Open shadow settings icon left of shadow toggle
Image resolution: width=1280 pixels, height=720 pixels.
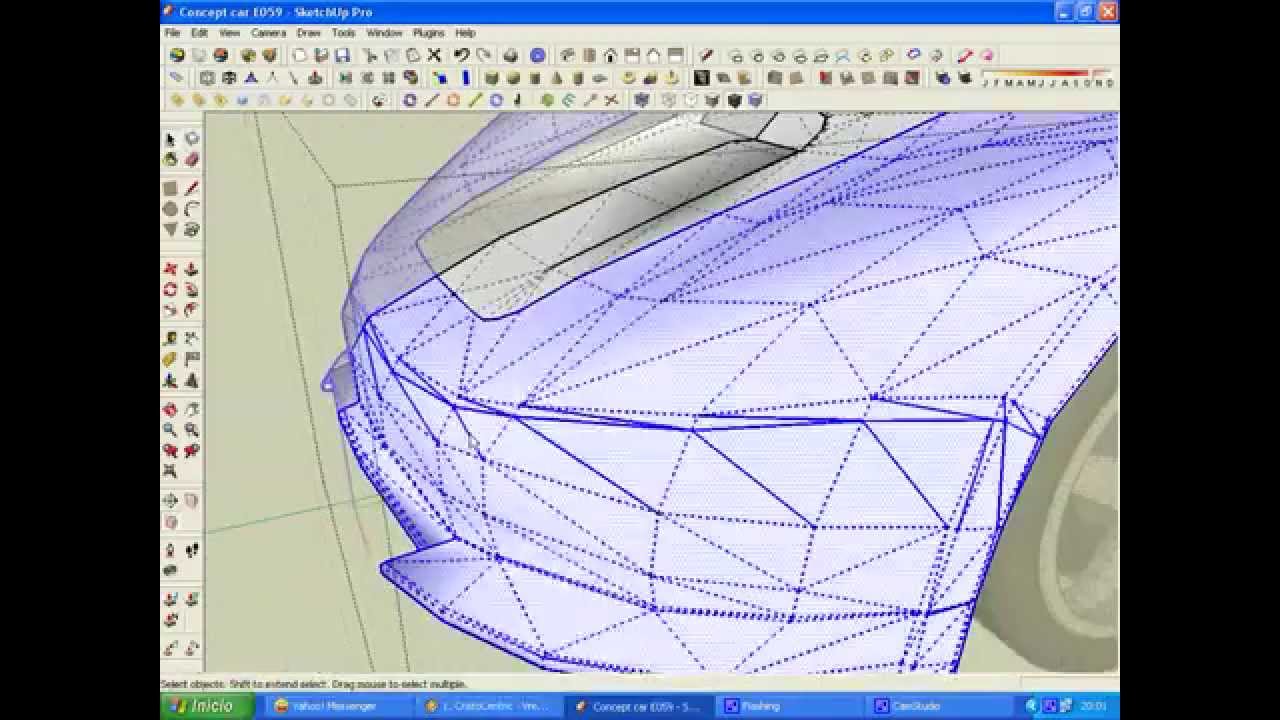point(943,78)
